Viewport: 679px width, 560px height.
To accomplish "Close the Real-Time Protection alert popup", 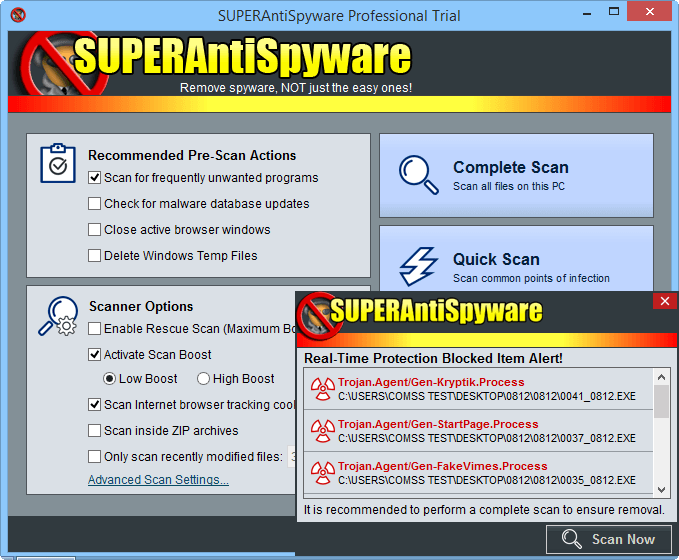I will pos(665,301).
